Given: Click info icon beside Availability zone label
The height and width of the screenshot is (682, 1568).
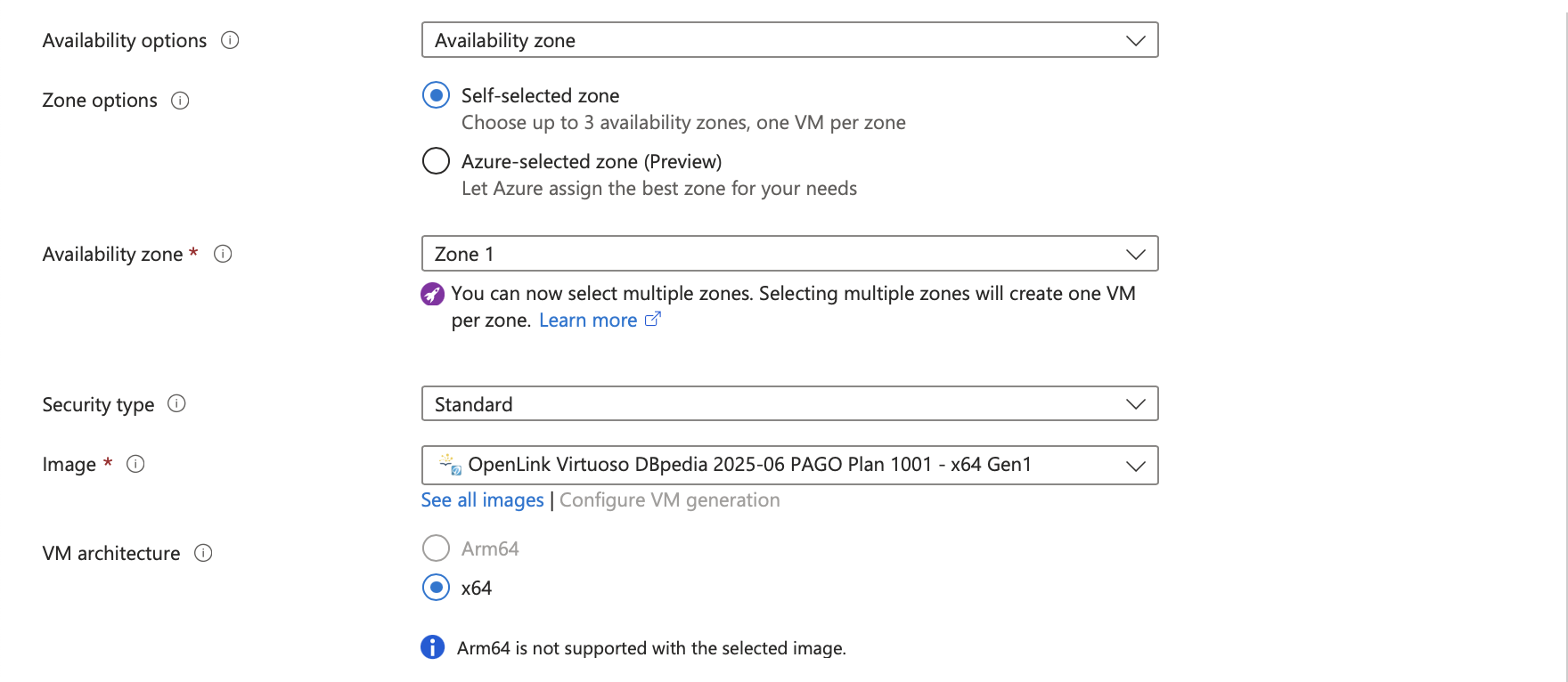Looking at the screenshot, I should pos(223,254).
